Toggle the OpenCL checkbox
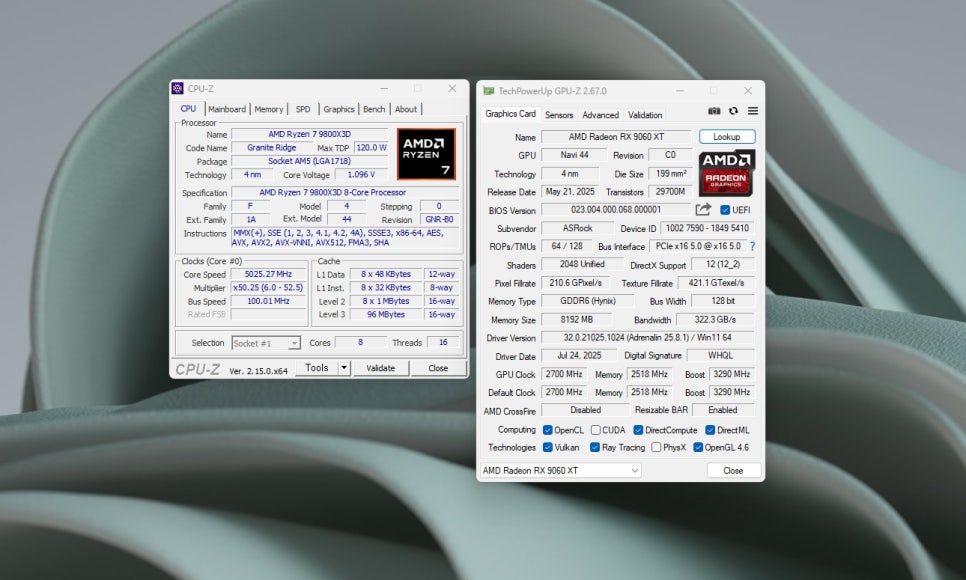966x580 pixels. [547, 430]
